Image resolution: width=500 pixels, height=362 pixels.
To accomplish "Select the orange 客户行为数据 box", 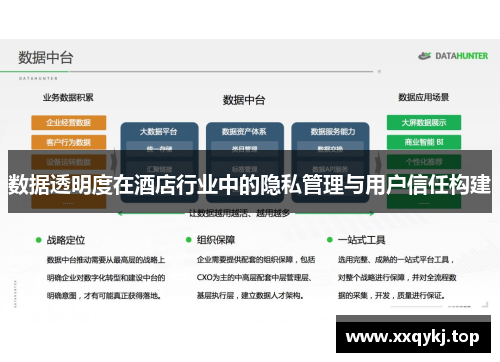I will [69, 142].
